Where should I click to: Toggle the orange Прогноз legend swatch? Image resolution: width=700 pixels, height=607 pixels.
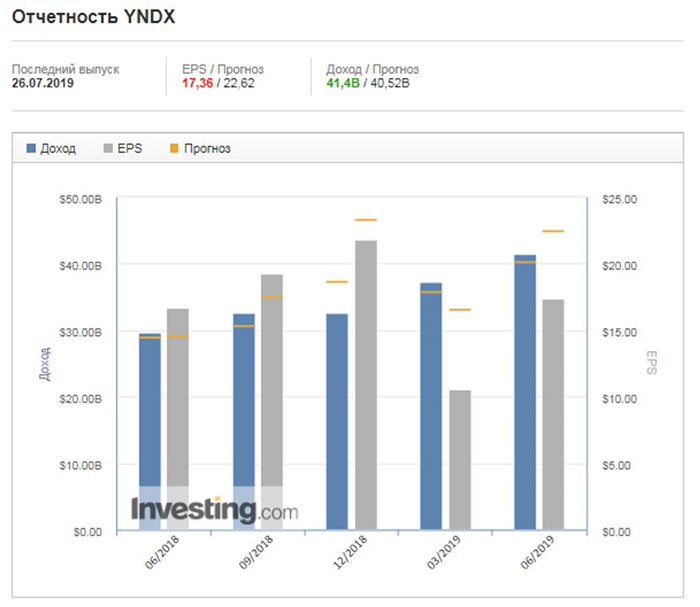(x=175, y=148)
